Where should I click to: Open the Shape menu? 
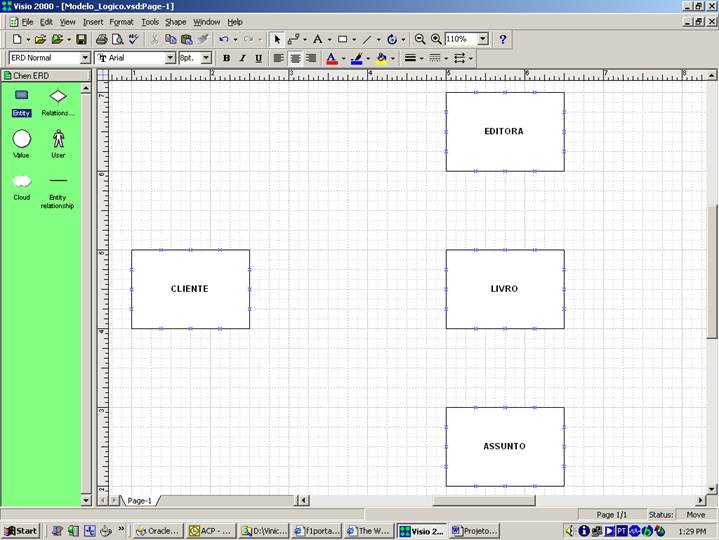(176, 22)
